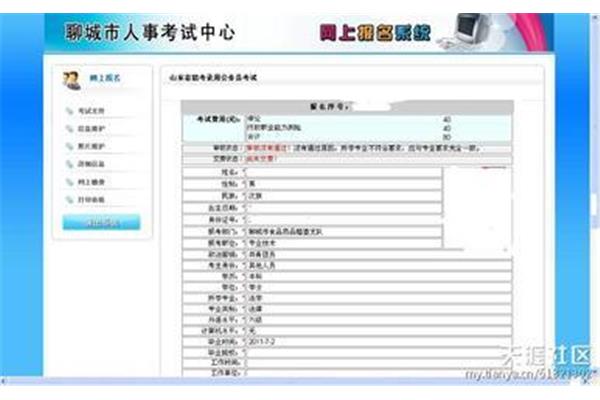This screenshot has width=600, height=400.
Task: Click the 申论 fee line
Action: pos(254,119)
